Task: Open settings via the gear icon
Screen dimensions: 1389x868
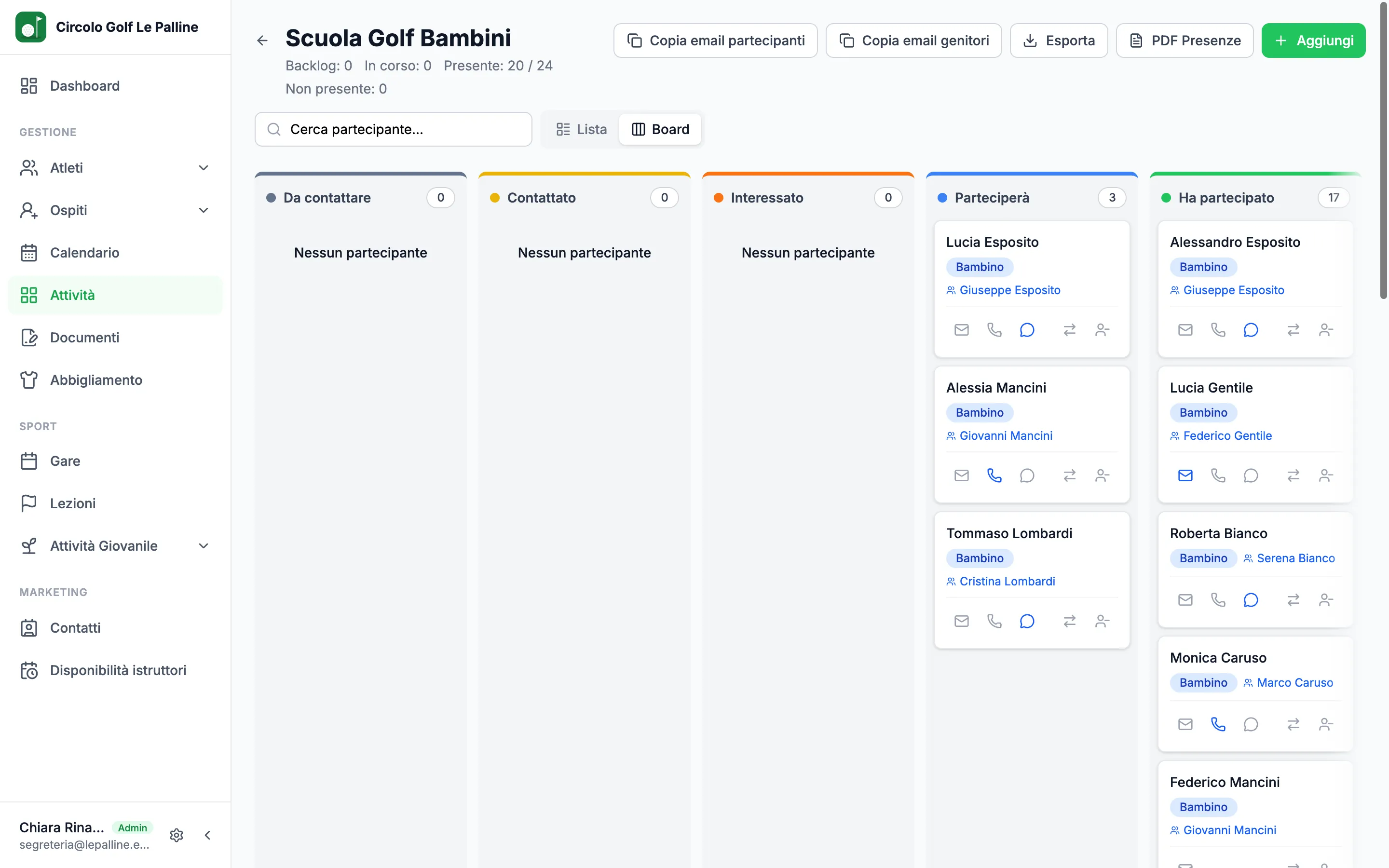Action: tap(177, 835)
